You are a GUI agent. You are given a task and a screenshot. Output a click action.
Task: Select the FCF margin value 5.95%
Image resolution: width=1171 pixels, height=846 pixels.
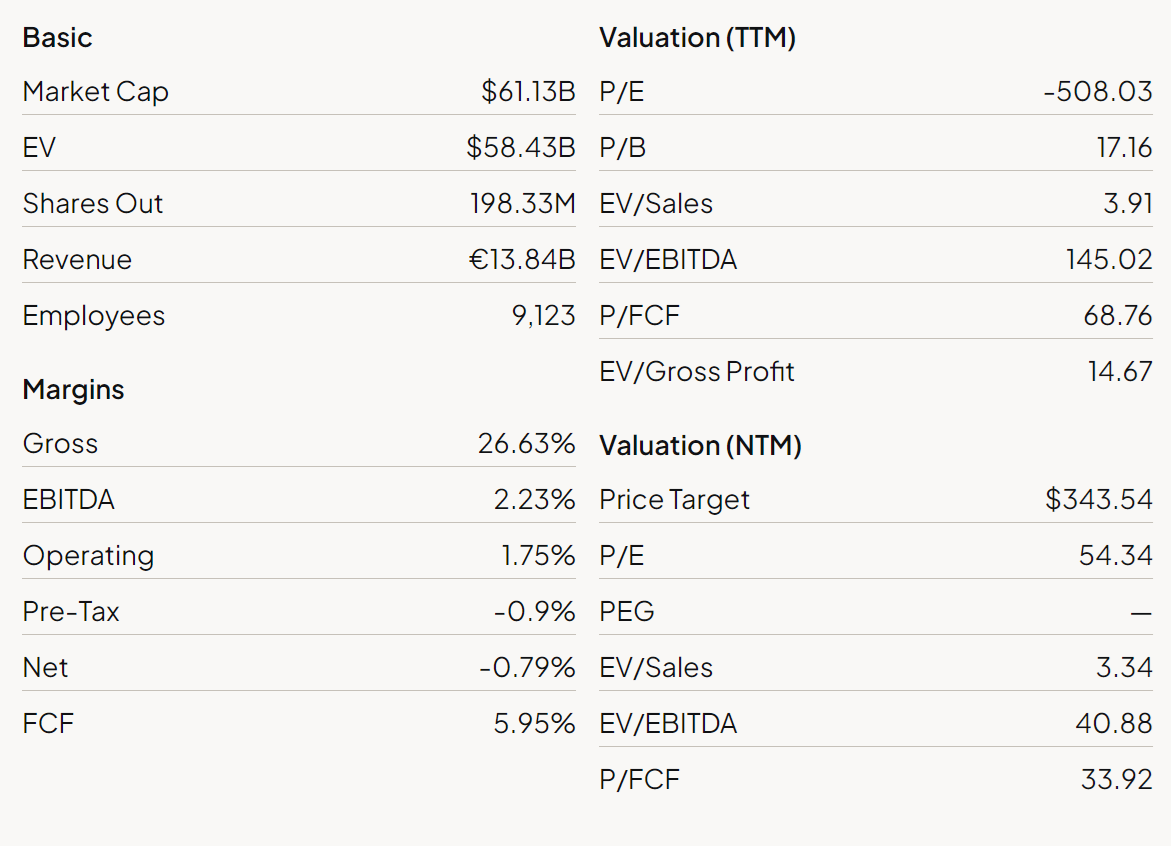534,724
